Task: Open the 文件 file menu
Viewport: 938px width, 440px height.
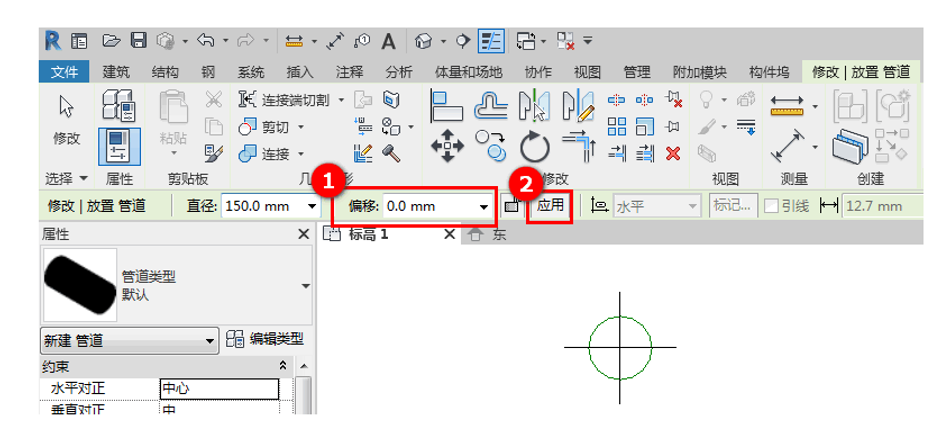Action: 64,72
